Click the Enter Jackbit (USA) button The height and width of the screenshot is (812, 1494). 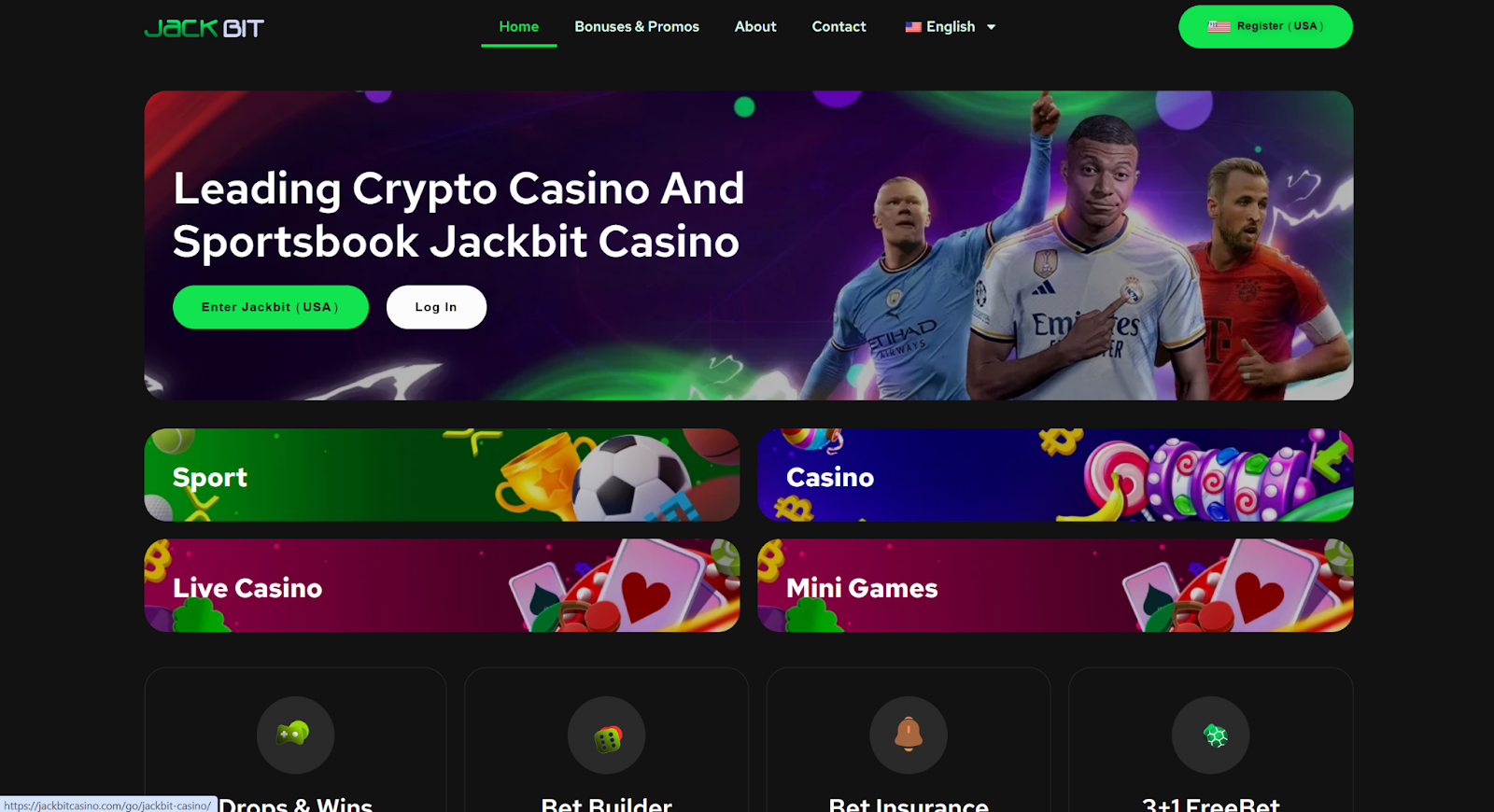[271, 307]
